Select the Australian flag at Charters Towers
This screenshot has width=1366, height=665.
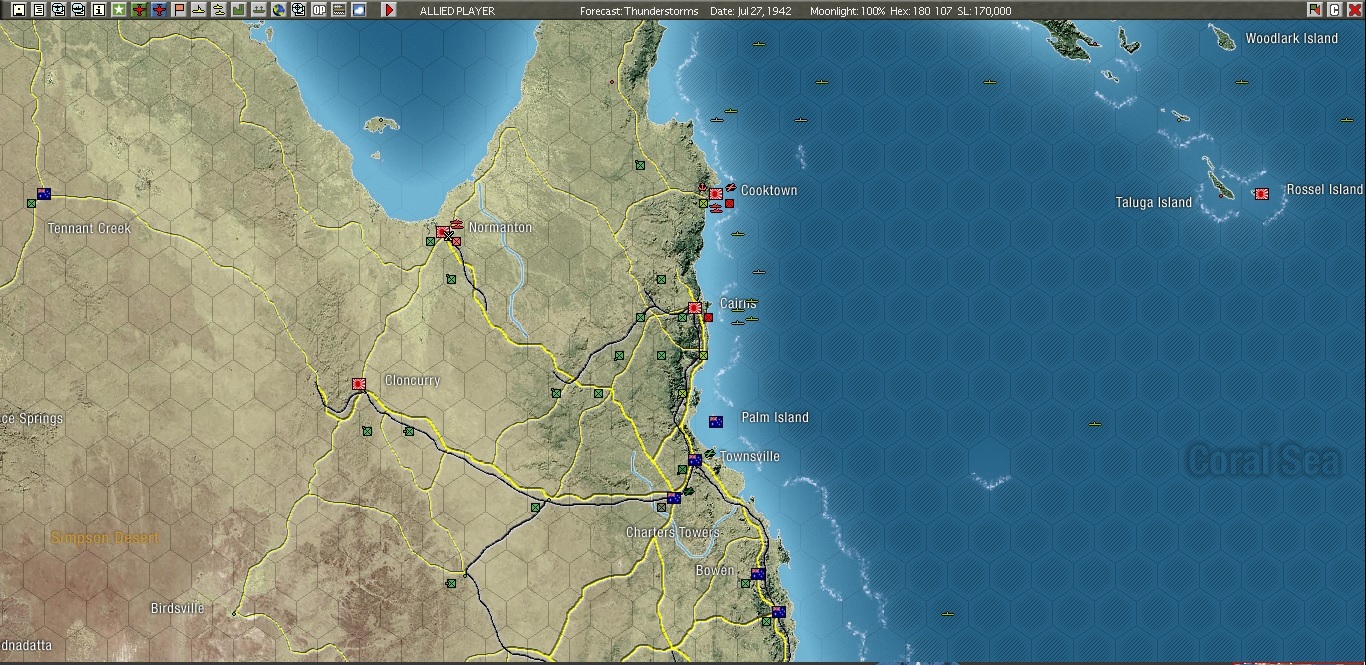tap(674, 498)
